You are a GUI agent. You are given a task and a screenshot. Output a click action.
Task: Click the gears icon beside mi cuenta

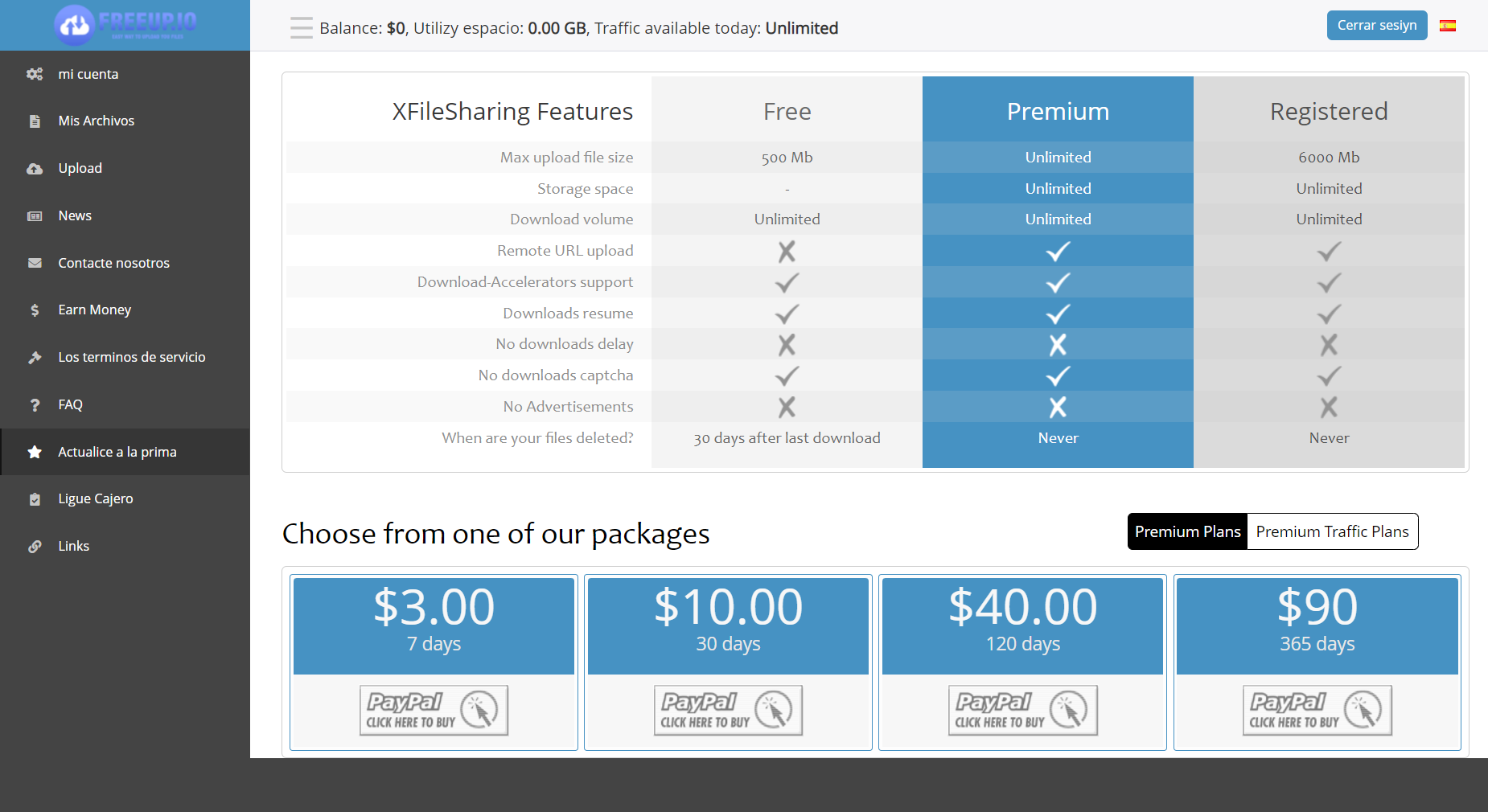[35, 74]
